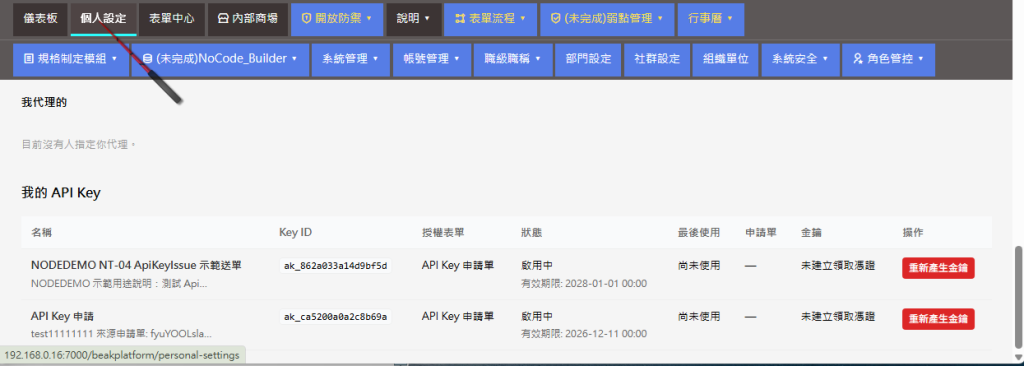Click the user icon on 角色管控

857,59
